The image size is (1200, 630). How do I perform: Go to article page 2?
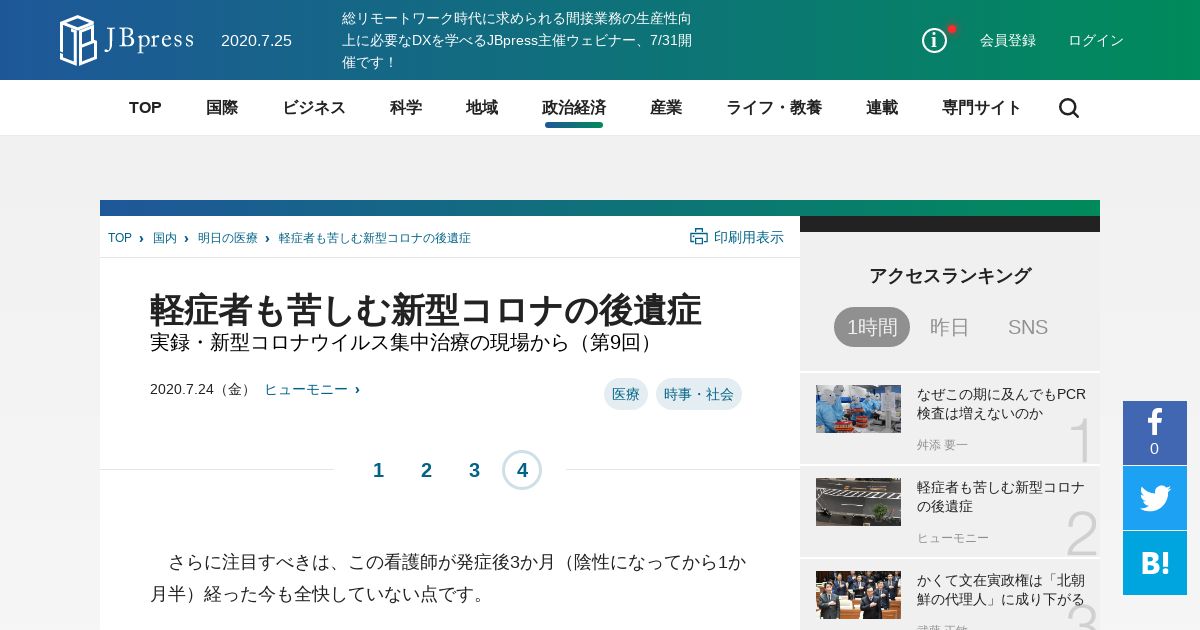tap(426, 470)
